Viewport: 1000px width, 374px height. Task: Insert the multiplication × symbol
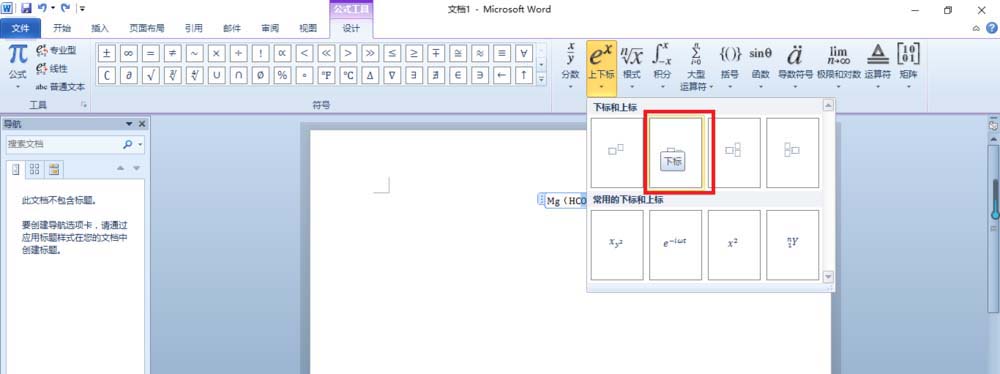(216, 53)
